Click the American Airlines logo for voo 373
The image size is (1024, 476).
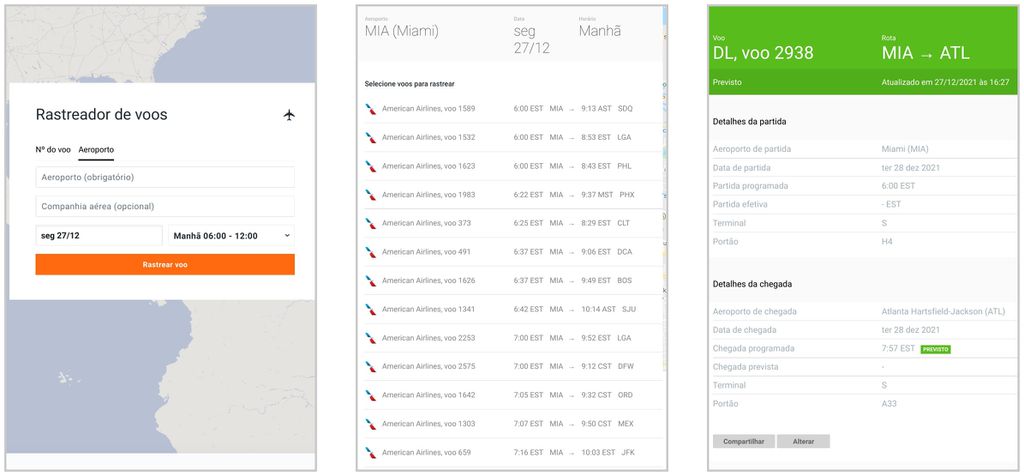click(x=371, y=223)
